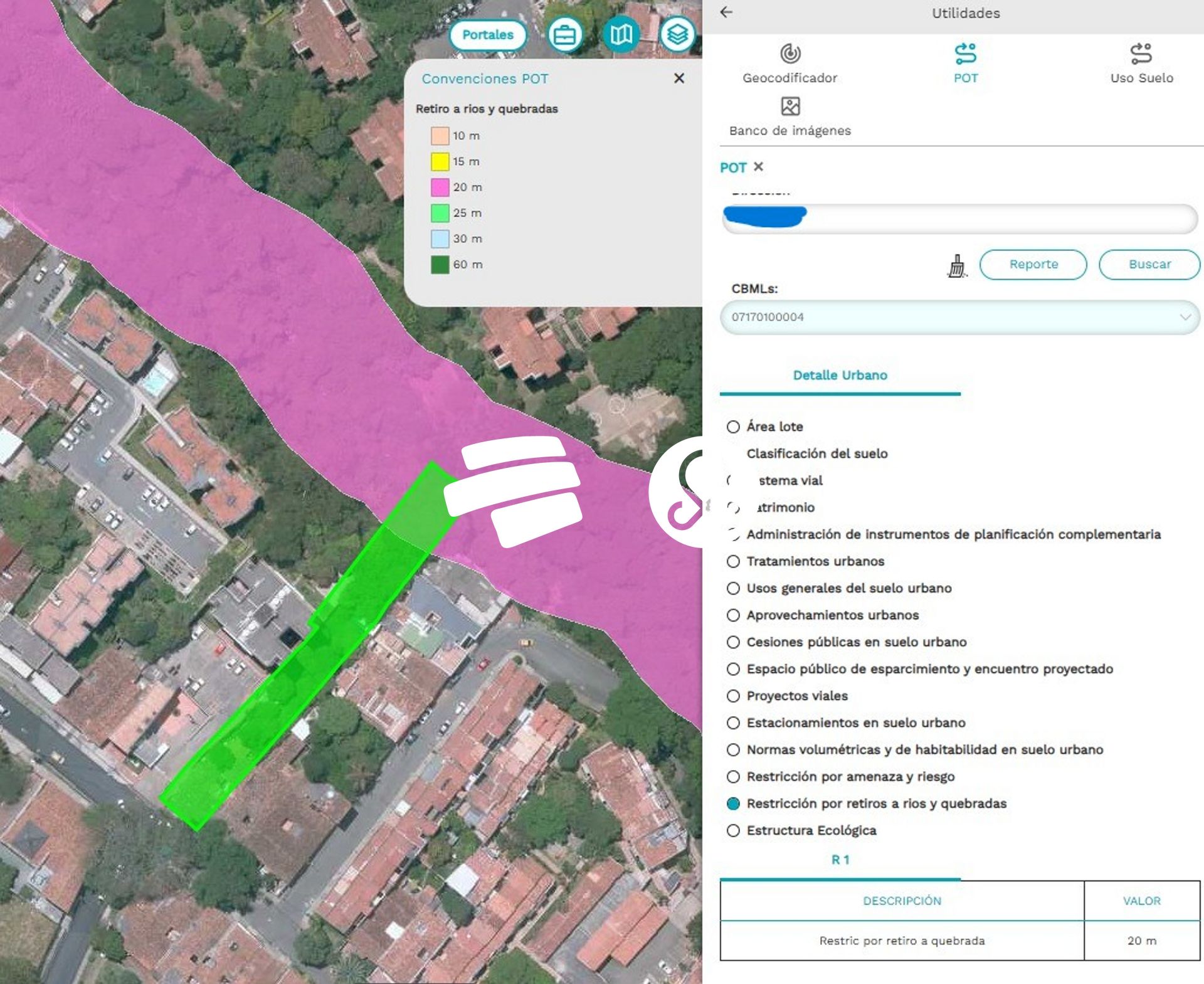Open Banco de imágenes icon
This screenshot has width=1204, height=984.
point(790,106)
